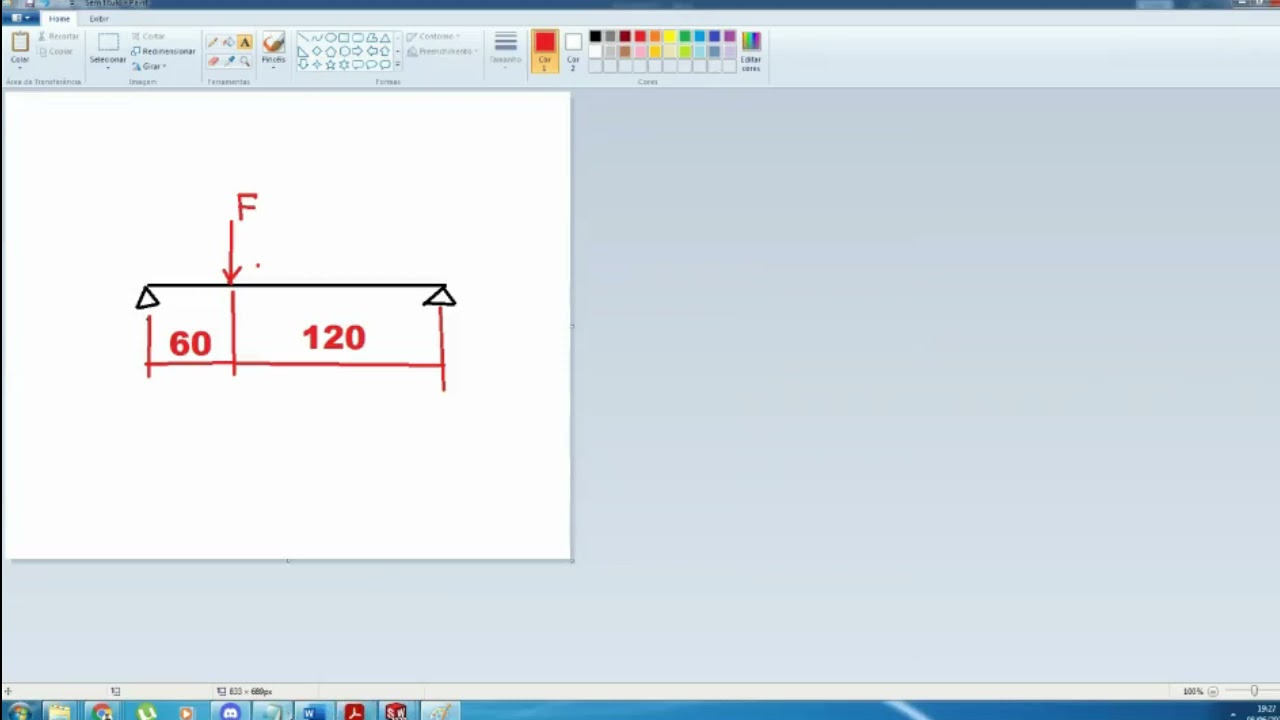Choose the oval shape
The height and width of the screenshot is (720, 1280).
pyautogui.click(x=331, y=38)
